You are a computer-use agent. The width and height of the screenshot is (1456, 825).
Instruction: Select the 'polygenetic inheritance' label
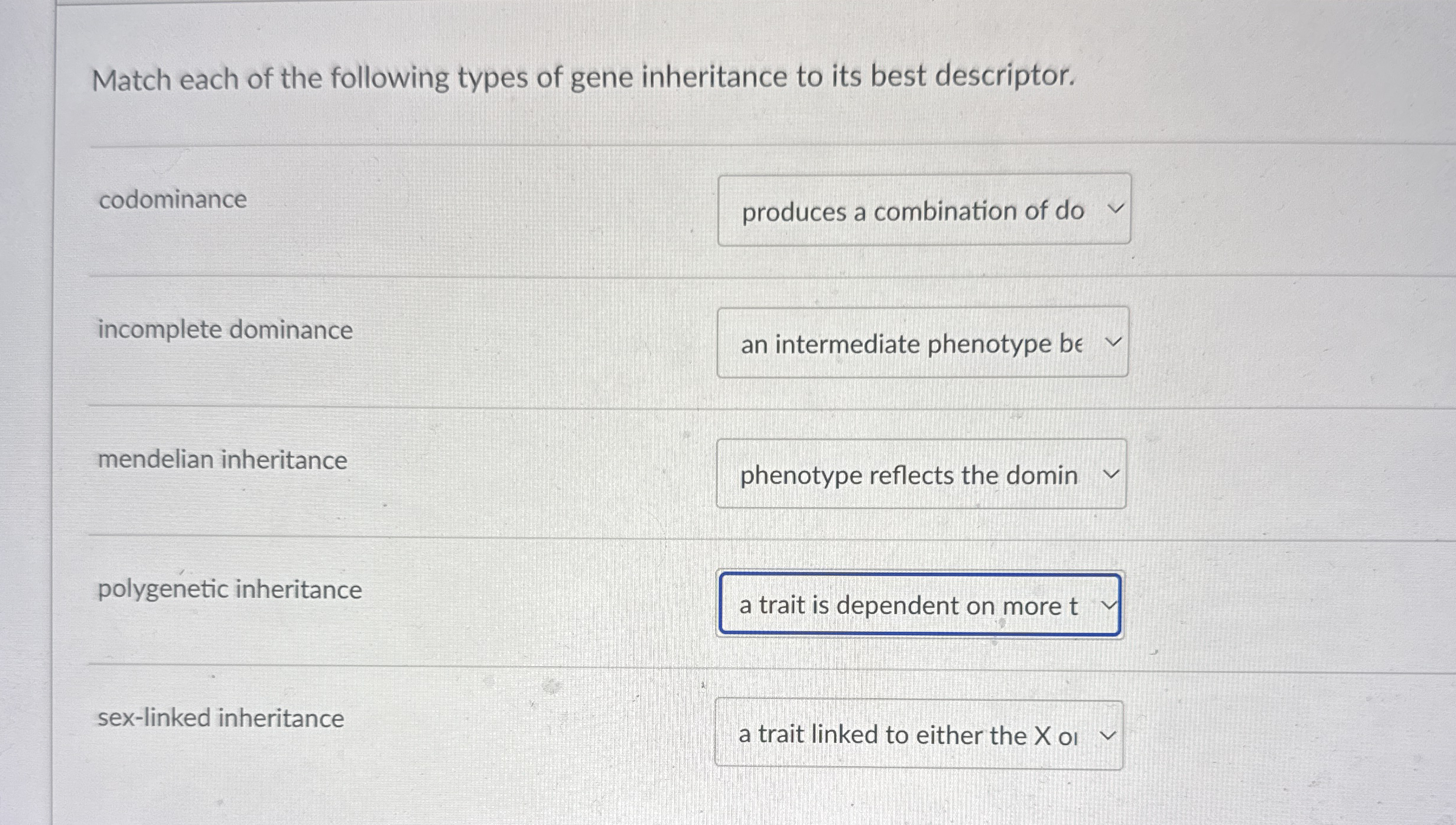pyautogui.click(x=229, y=589)
